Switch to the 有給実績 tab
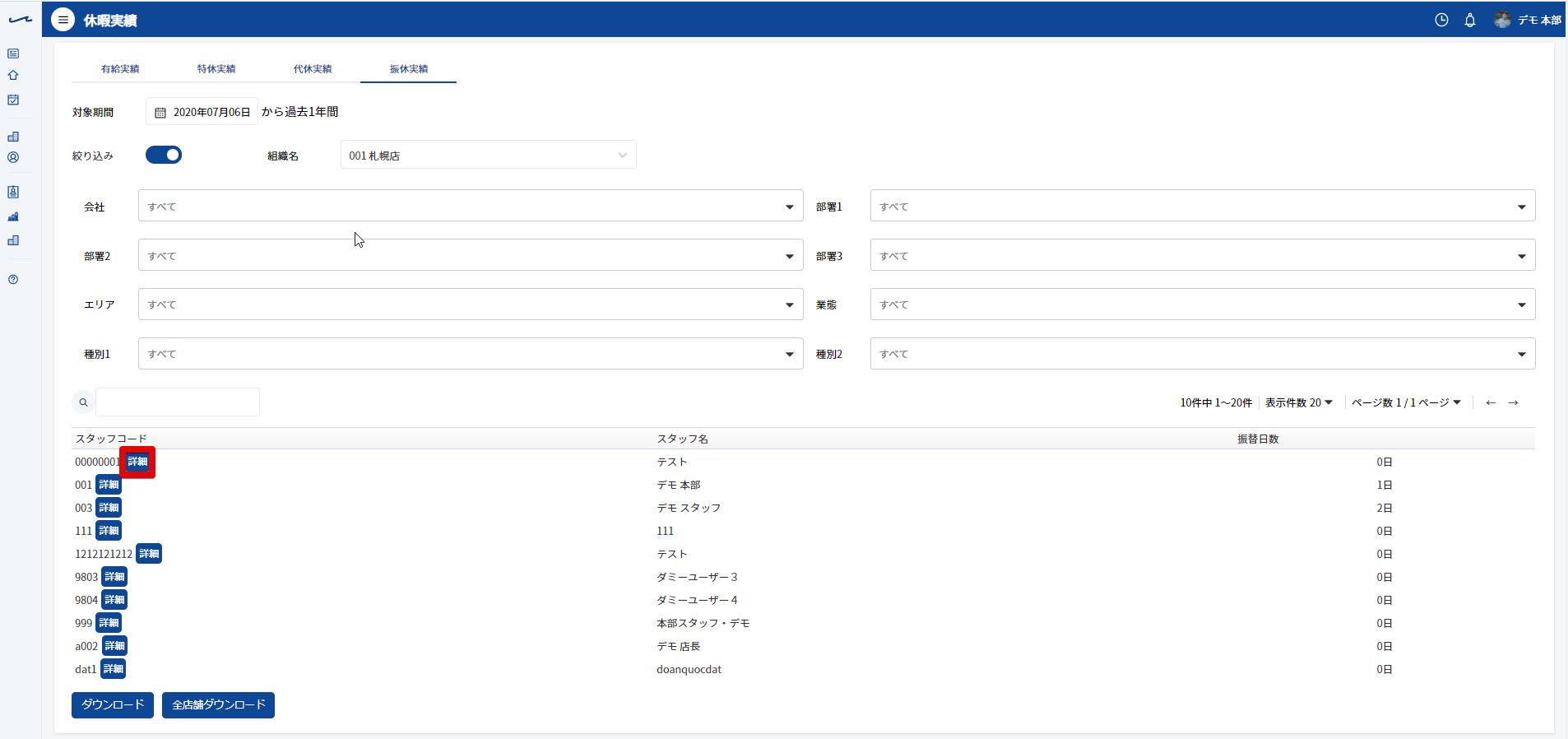The image size is (1568, 739). (x=120, y=68)
